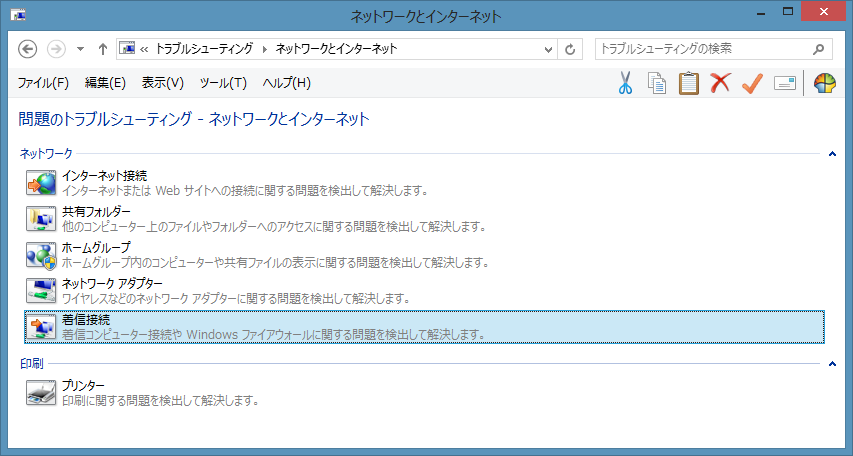This screenshot has height=456, width=853.
Task: Click the ホームグループ troubleshooter icon
Action: pyautogui.click(x=41, y=255)
